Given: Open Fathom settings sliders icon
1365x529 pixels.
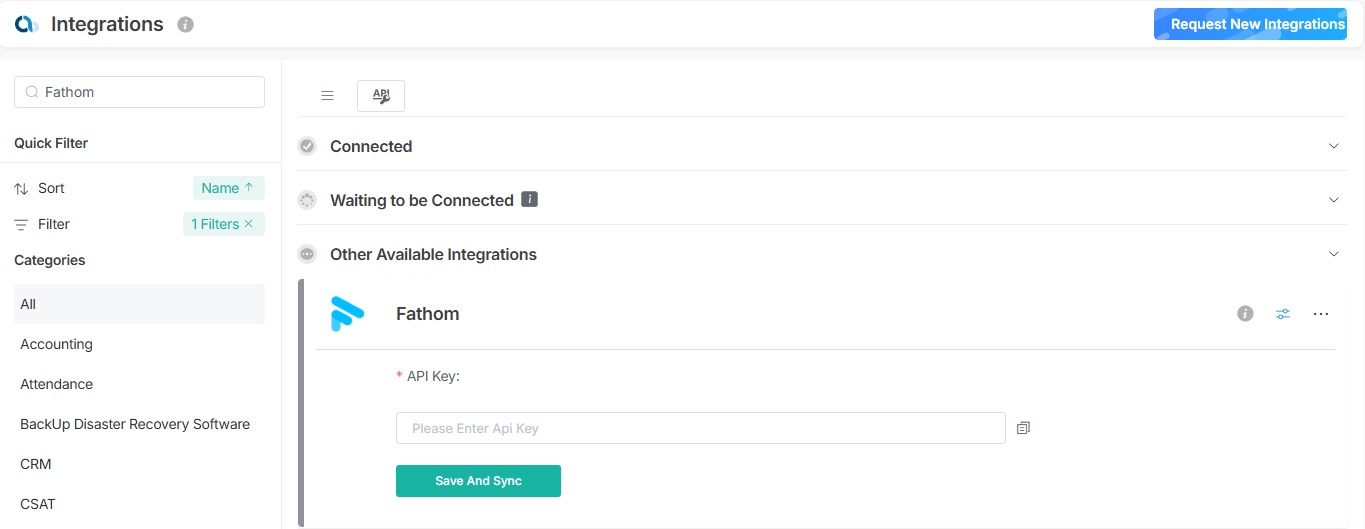Looking at the screenshot, I should 1283,314.
